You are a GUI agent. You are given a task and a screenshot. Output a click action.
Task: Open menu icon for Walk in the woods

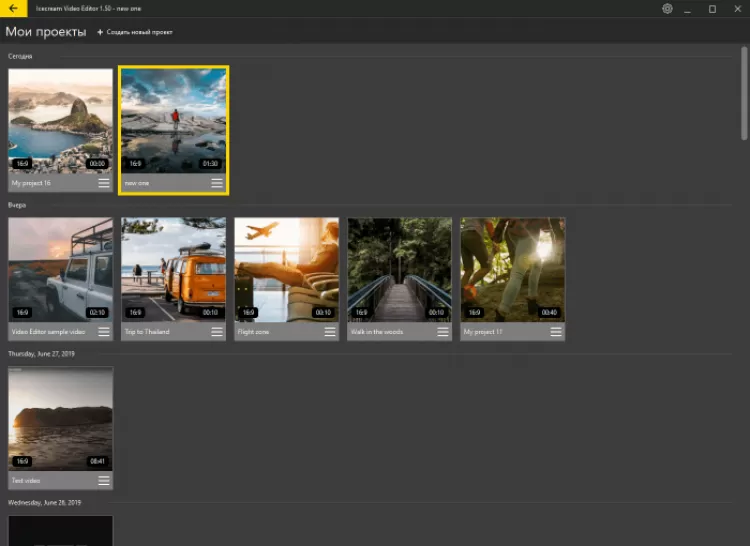coord(443,332)
